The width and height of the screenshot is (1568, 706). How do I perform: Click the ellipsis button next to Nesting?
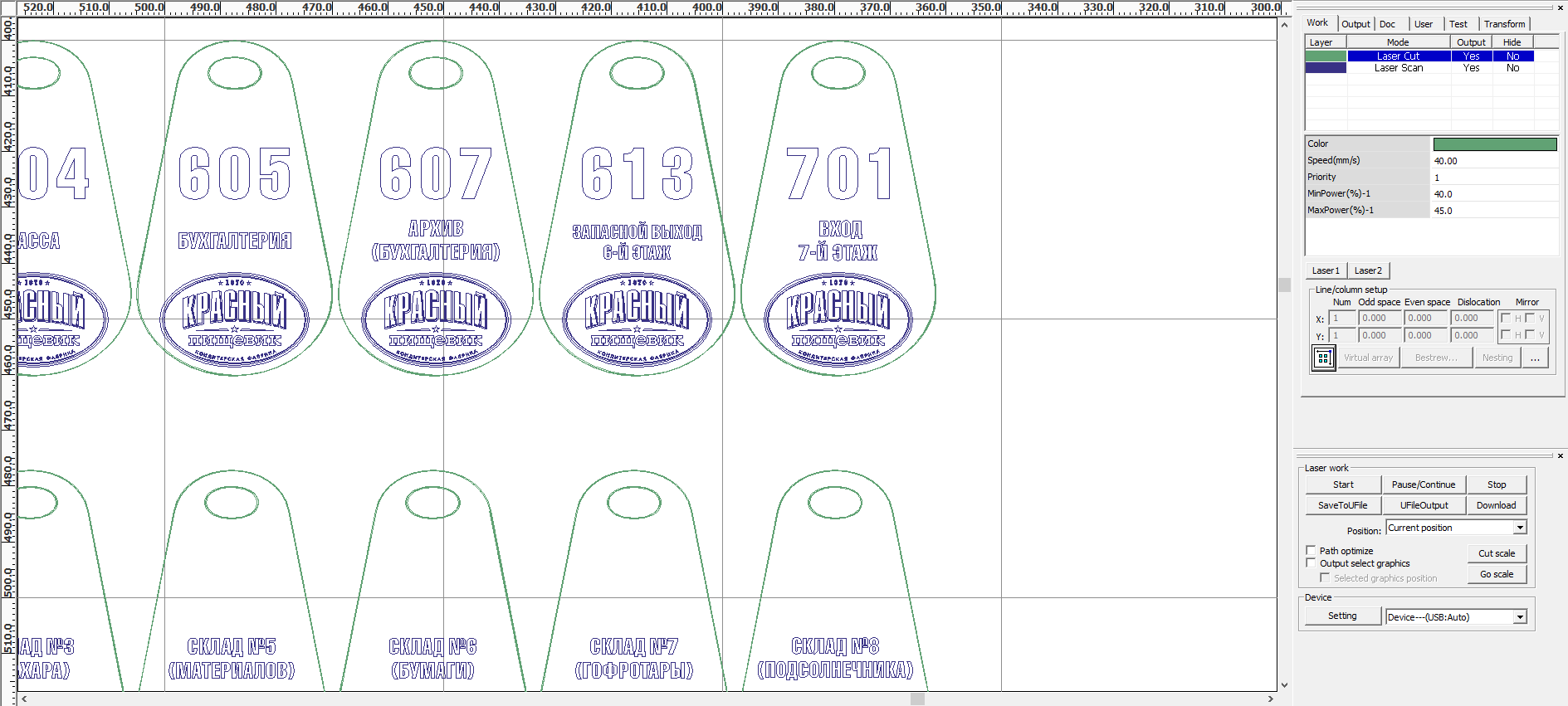click(x=1535, y=358)
